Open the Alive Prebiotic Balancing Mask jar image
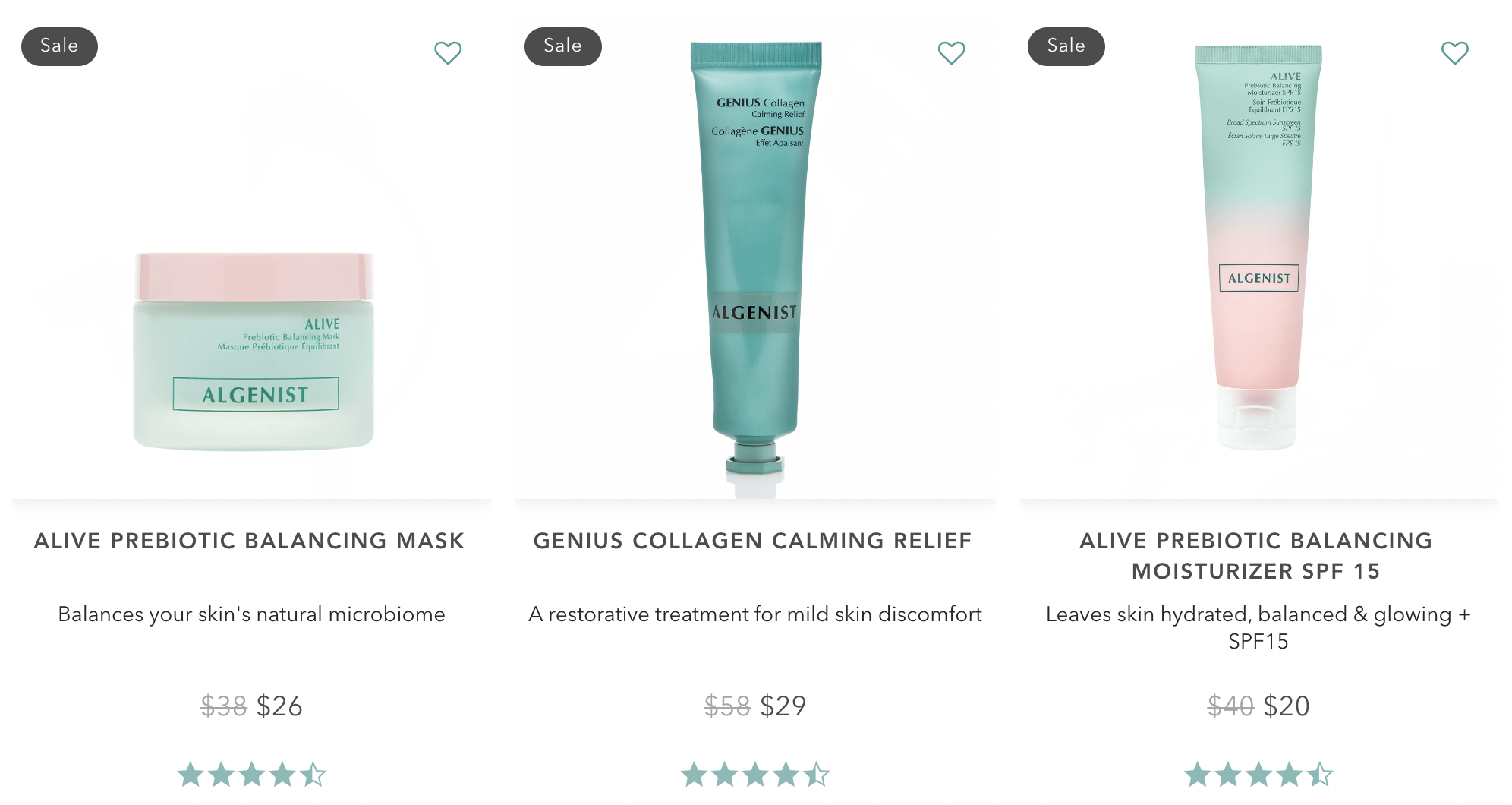 point(254,351)
